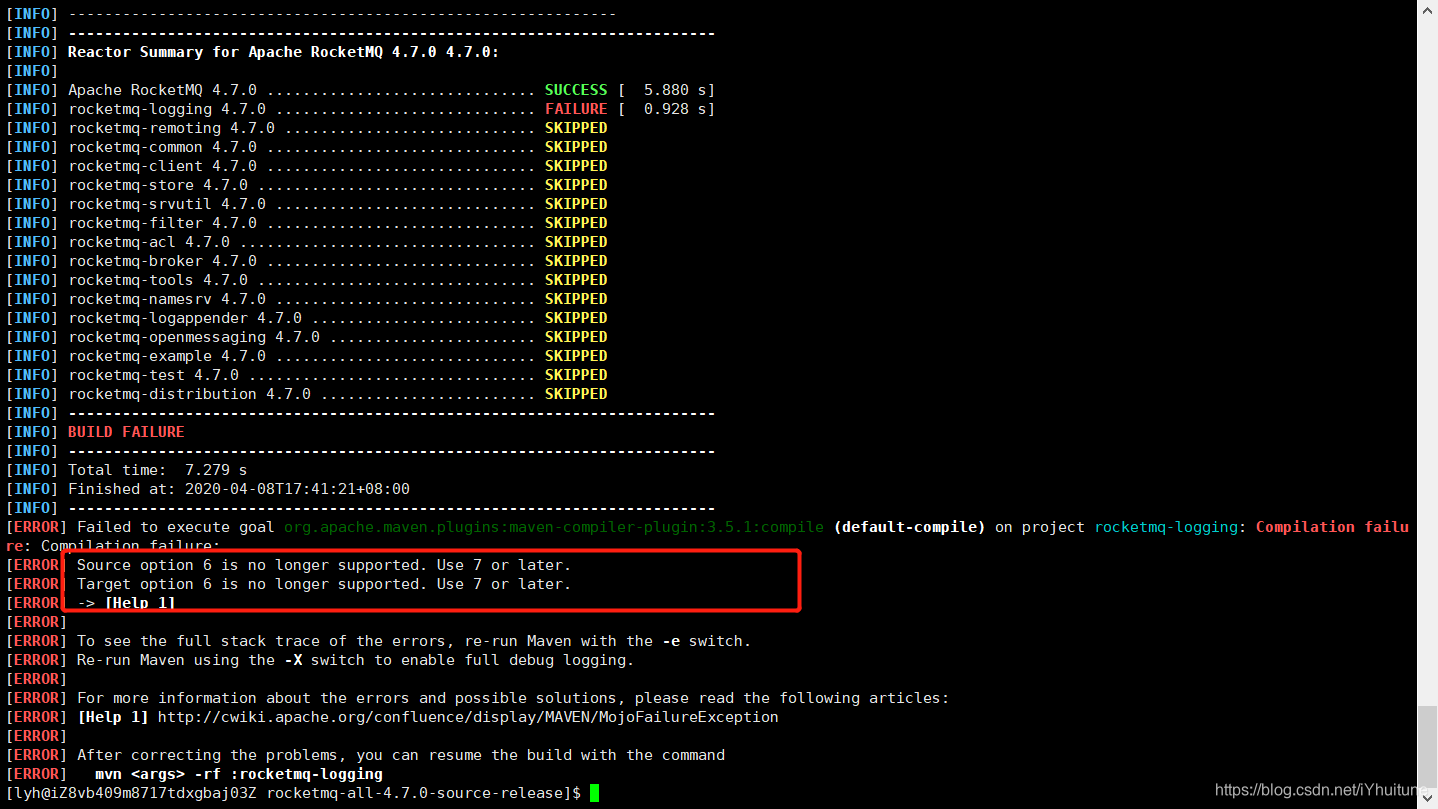Click the 'rocketmq-broker 4.7.0' line
The width and height of the screenshot is (1438, 809).
point(307,261)
